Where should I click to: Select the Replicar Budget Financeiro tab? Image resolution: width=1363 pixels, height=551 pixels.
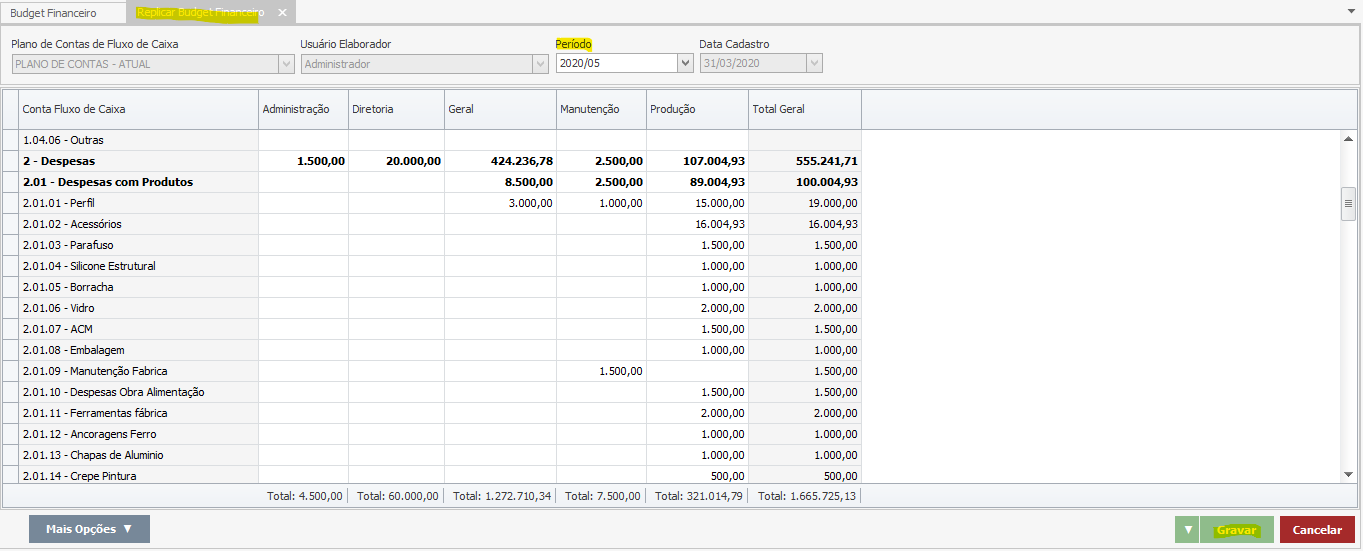coord(200,13)
